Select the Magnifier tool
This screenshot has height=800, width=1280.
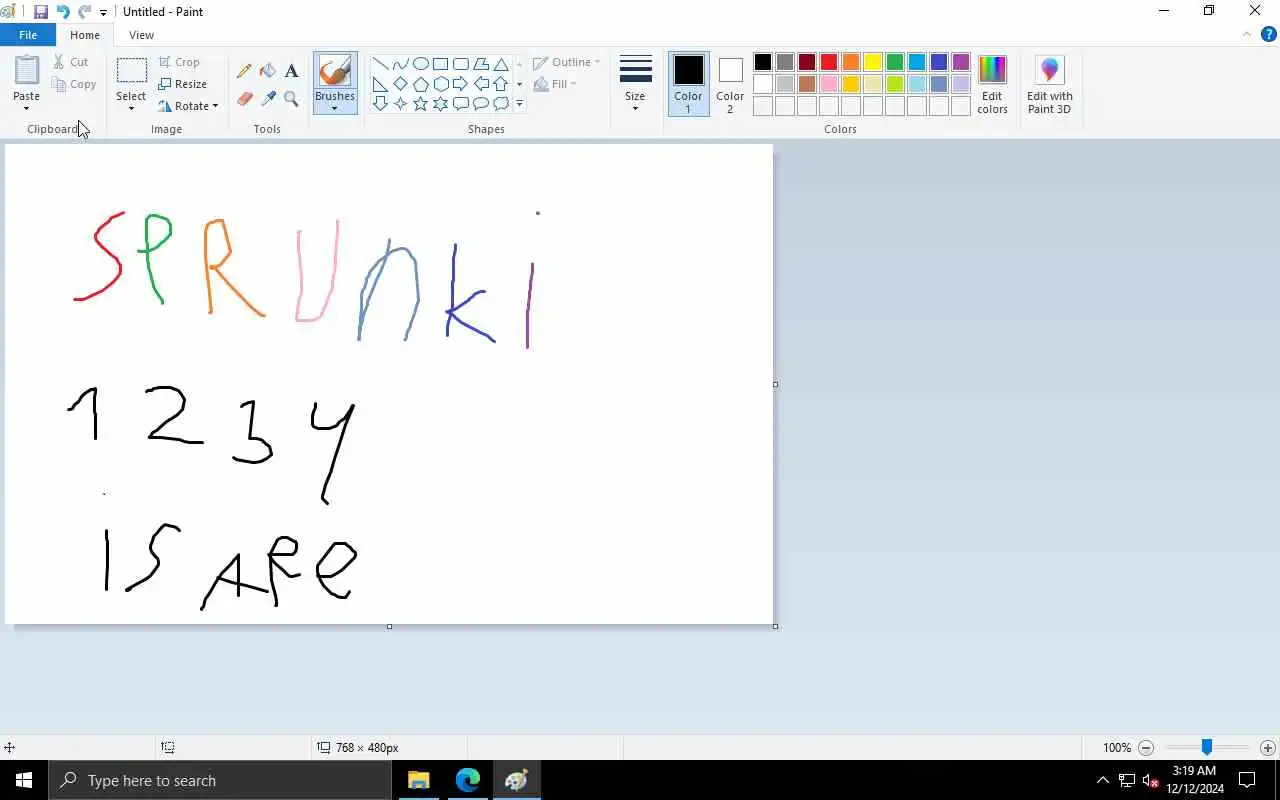[291, 98]
